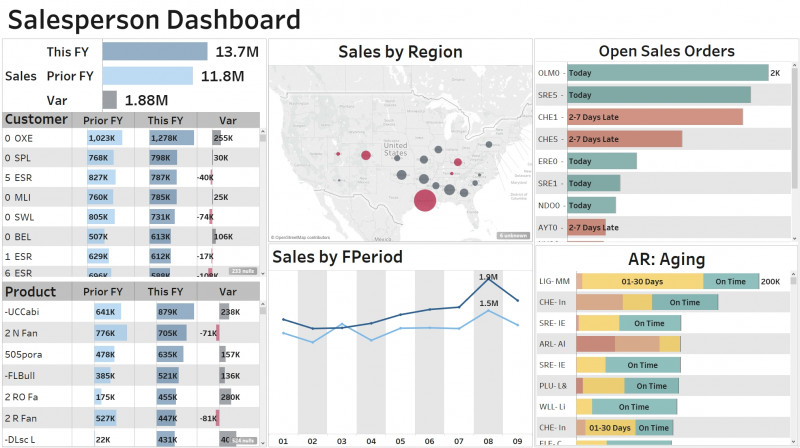Viewport: 800px width, 448px height.
Task: Select the LIG-MM '01-30 Days' segment
Action: (x=642, y=281)
